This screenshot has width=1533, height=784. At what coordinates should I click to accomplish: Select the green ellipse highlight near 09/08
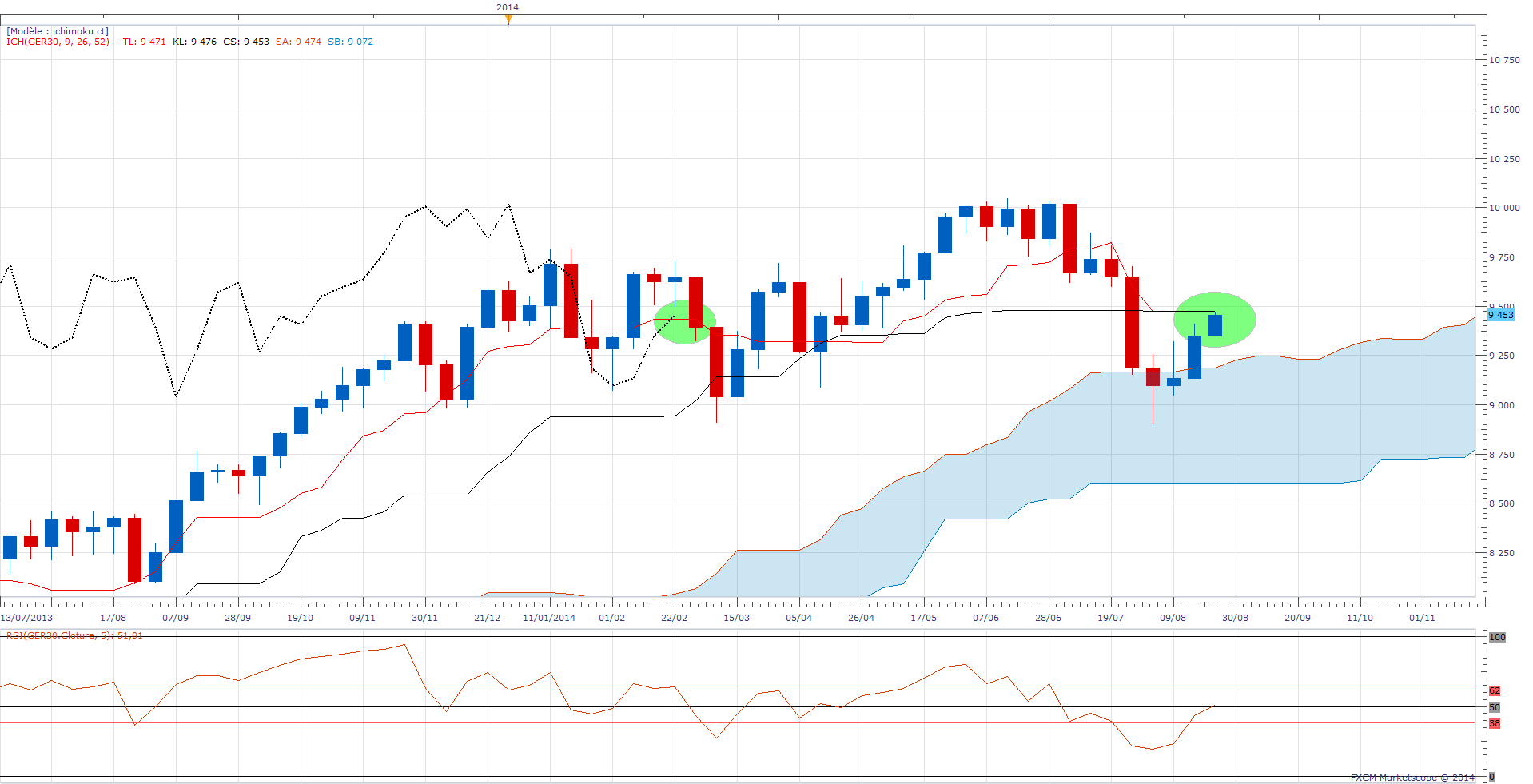pos(1214,320)
